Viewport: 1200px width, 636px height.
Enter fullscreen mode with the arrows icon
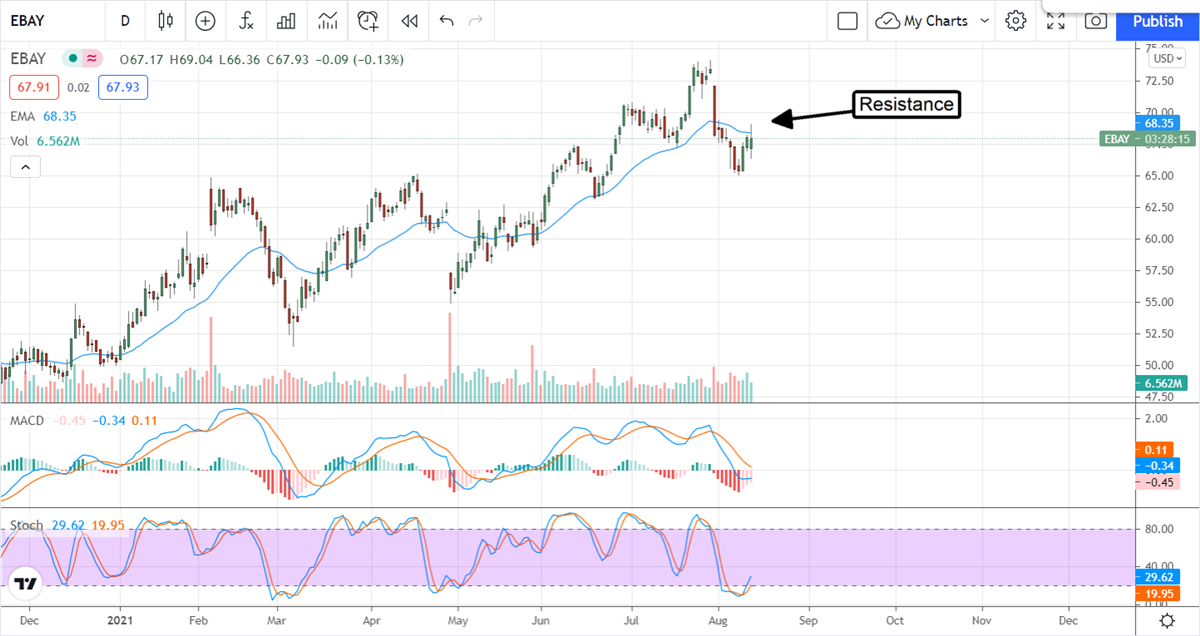click(1056, 20)
